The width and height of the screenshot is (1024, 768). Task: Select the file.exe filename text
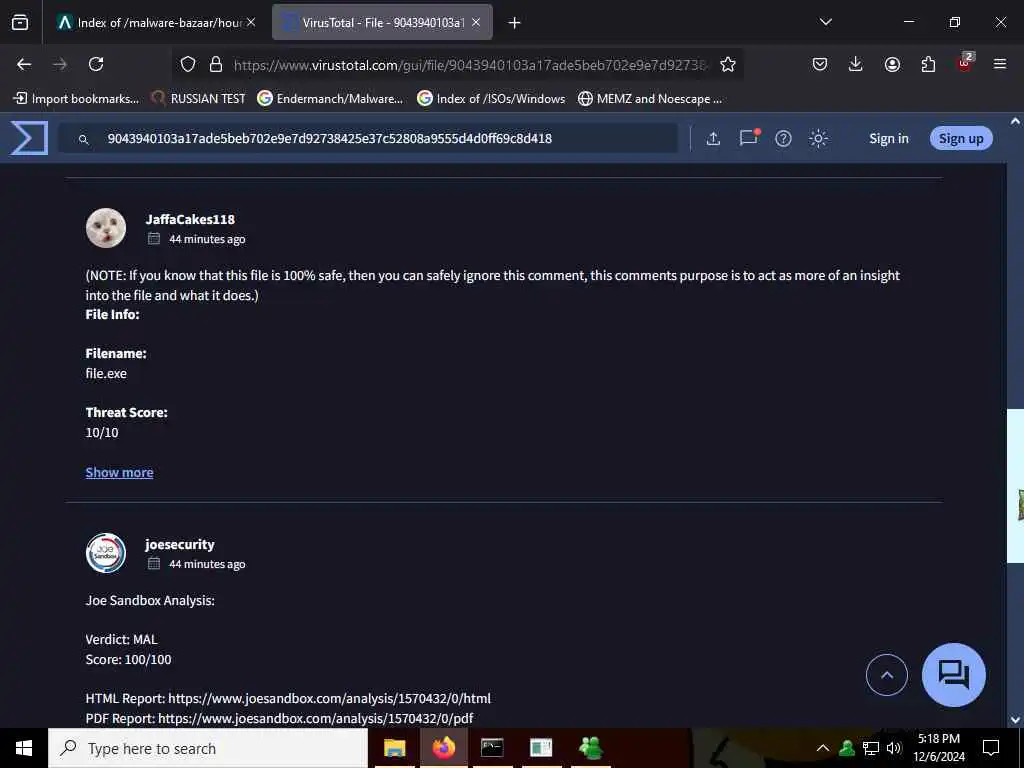pyautogui.click(x=106, y=374)
